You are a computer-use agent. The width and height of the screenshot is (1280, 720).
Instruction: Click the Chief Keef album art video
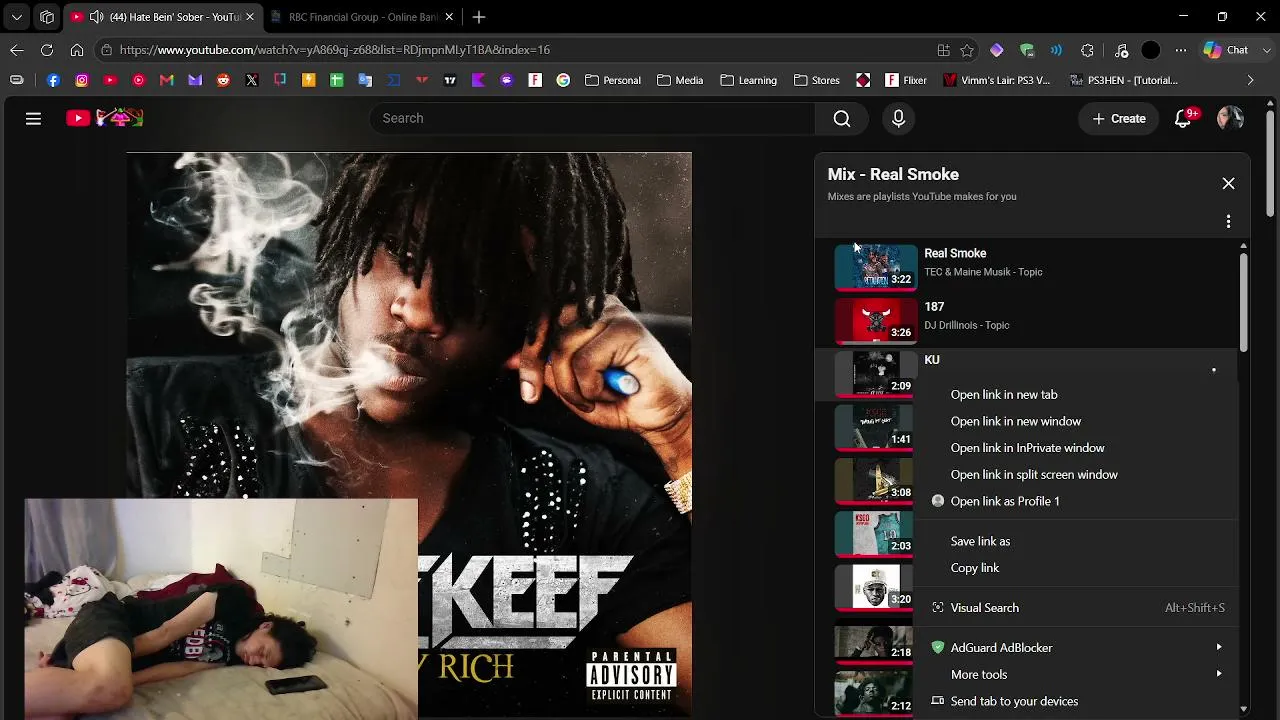(x=409, y=435)
